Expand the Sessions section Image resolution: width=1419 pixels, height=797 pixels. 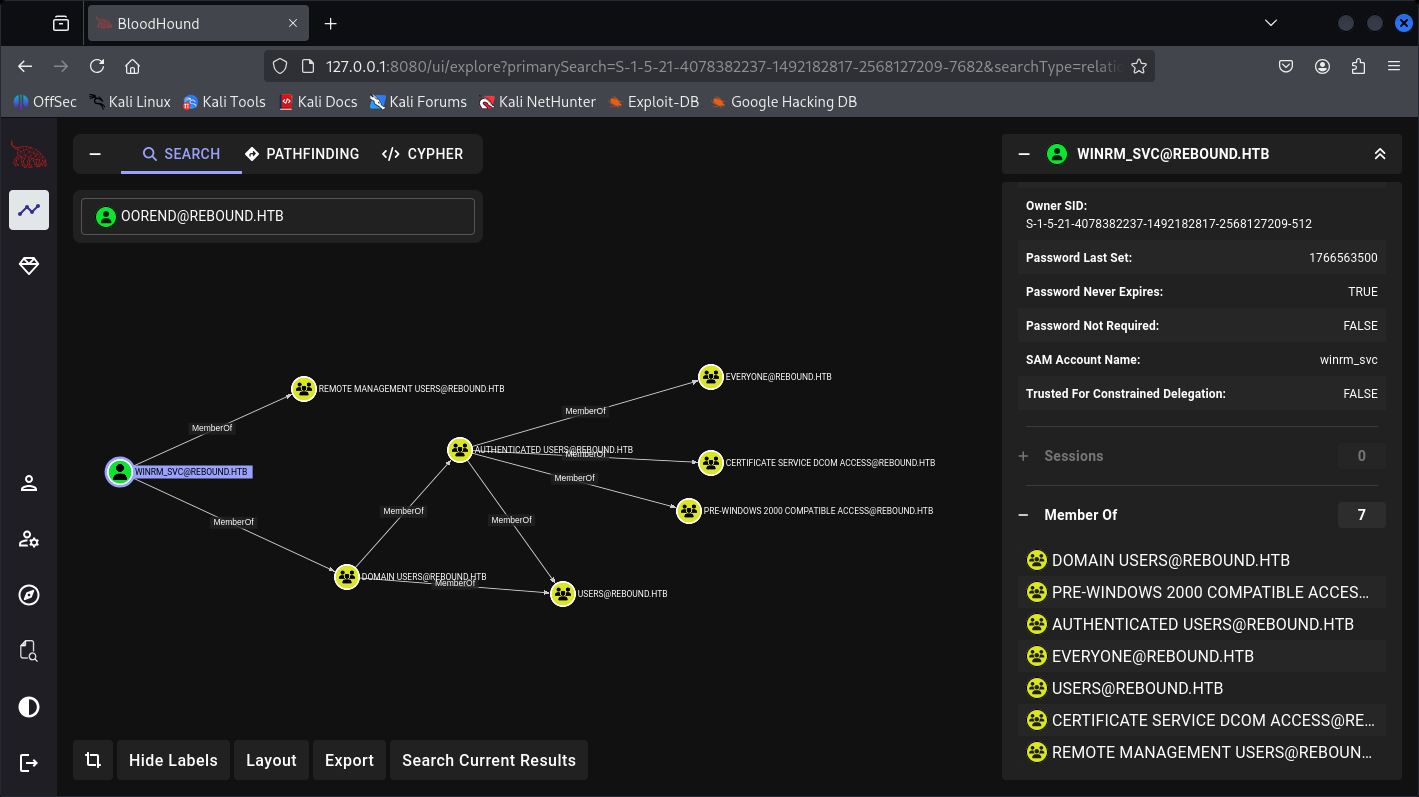[1023, 456]
